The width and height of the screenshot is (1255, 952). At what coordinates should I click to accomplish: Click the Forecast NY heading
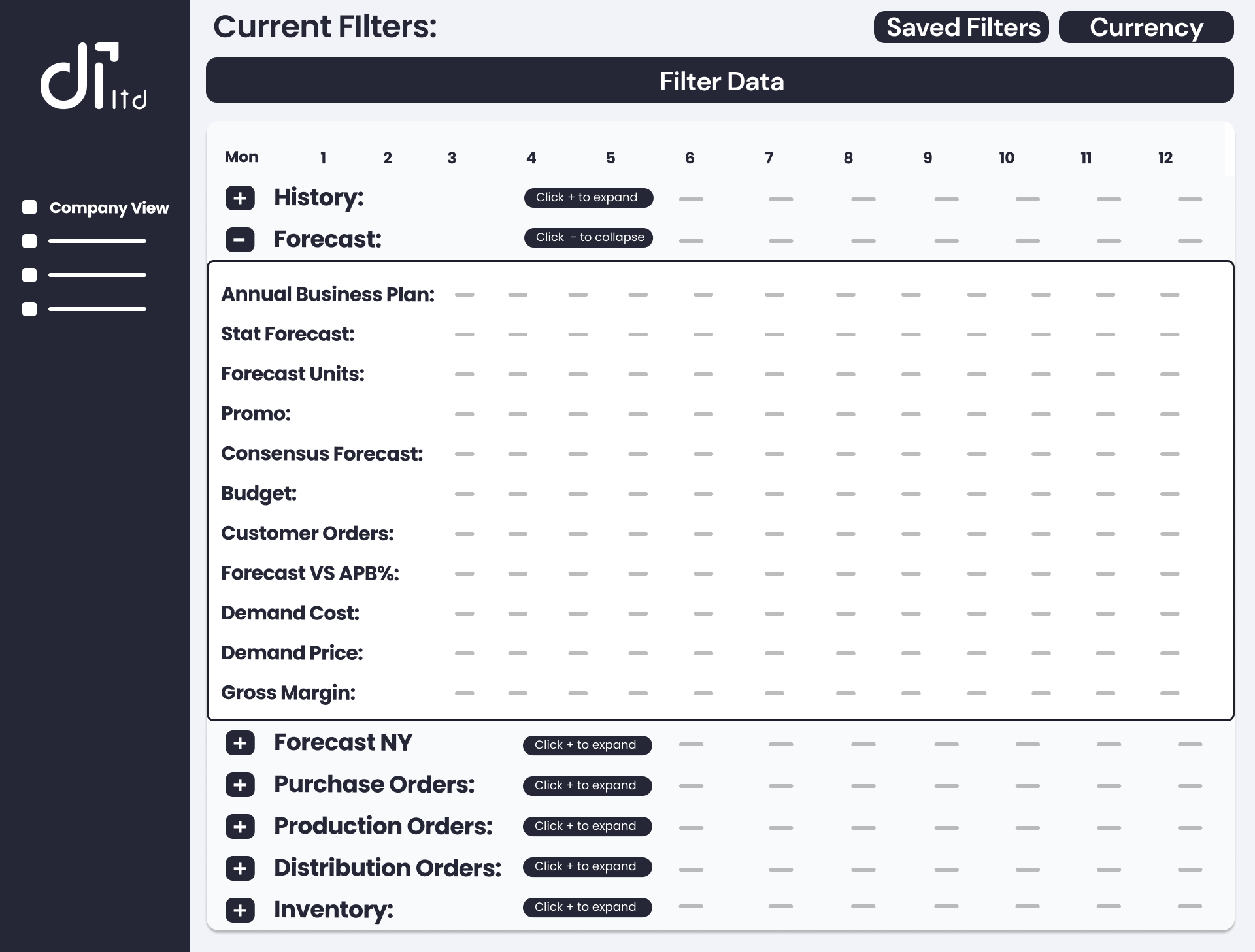tap(343, 743)
